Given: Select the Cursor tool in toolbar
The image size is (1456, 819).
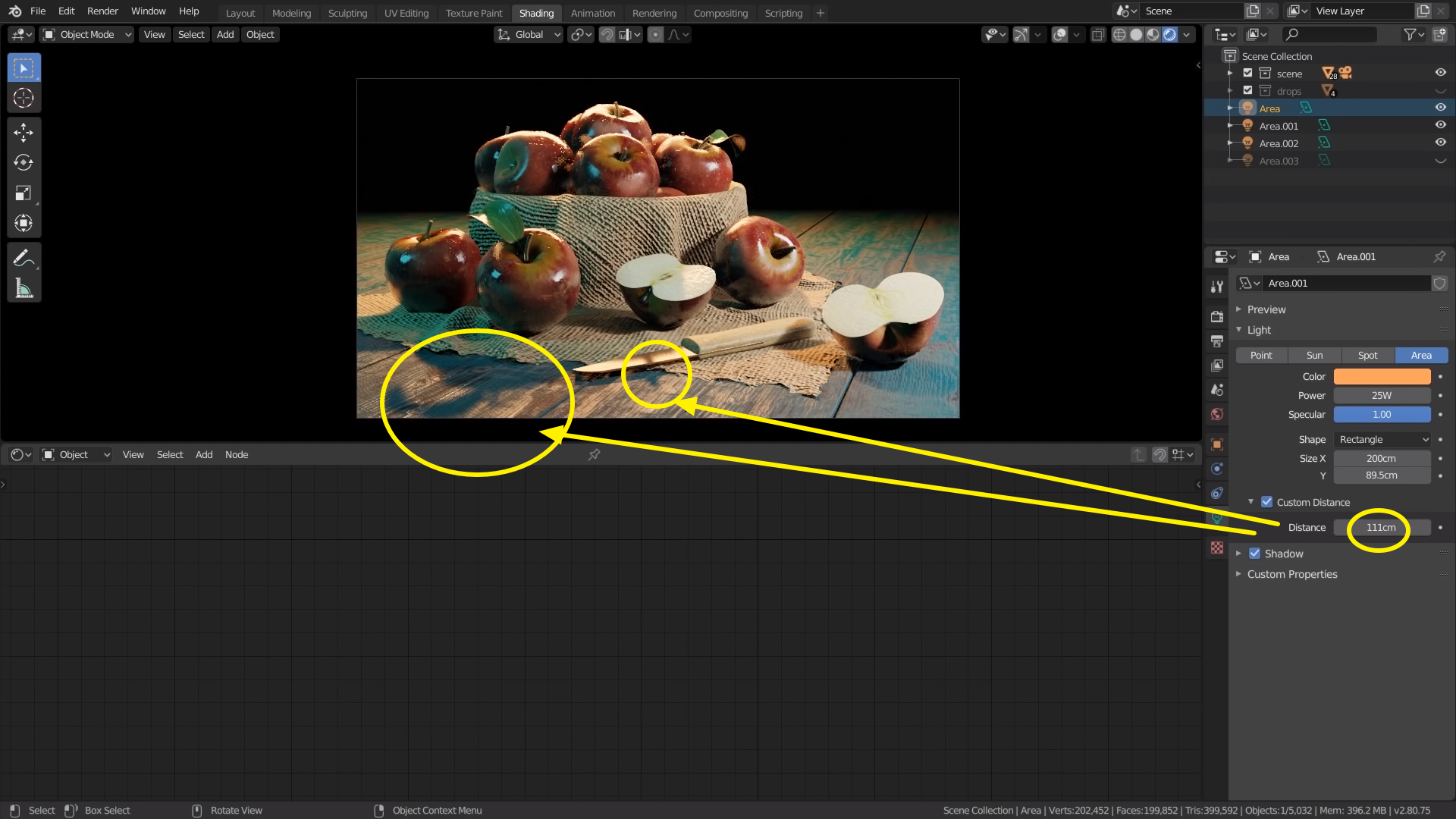Looking at the screenshot, I should pyautogui.click(x=24, y=98).
